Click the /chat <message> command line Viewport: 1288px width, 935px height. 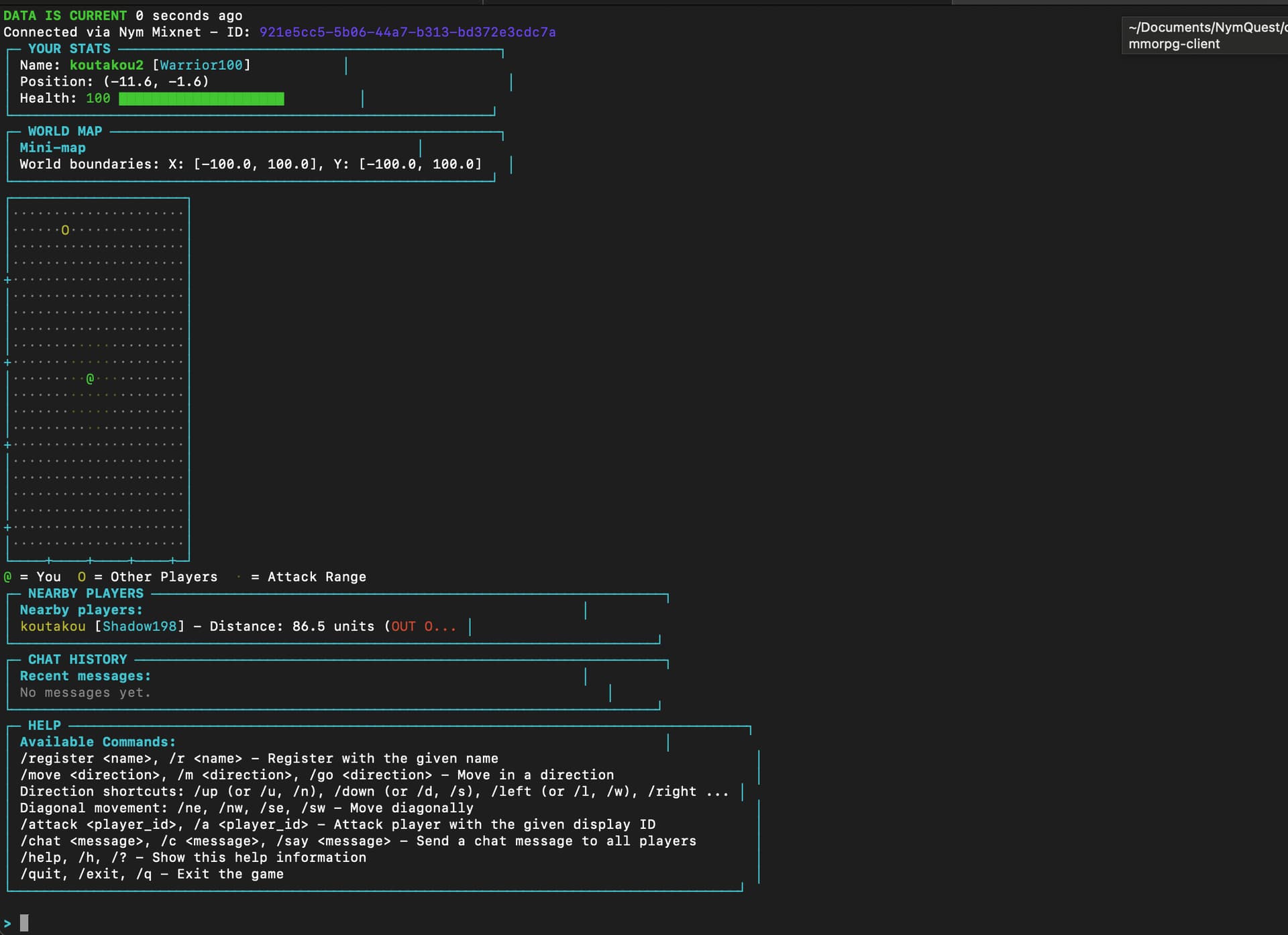click(x=358, y=841)
